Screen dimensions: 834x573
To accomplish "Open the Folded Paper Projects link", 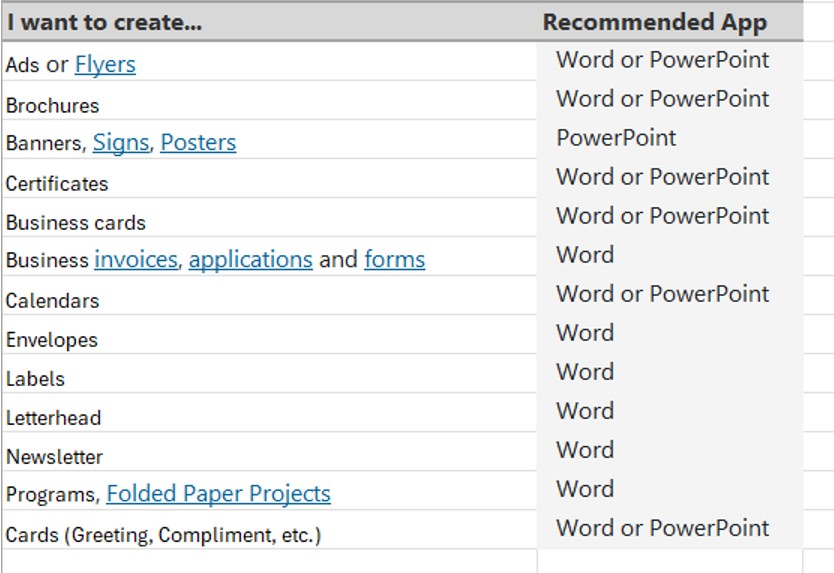I will (x=219, y=493).
